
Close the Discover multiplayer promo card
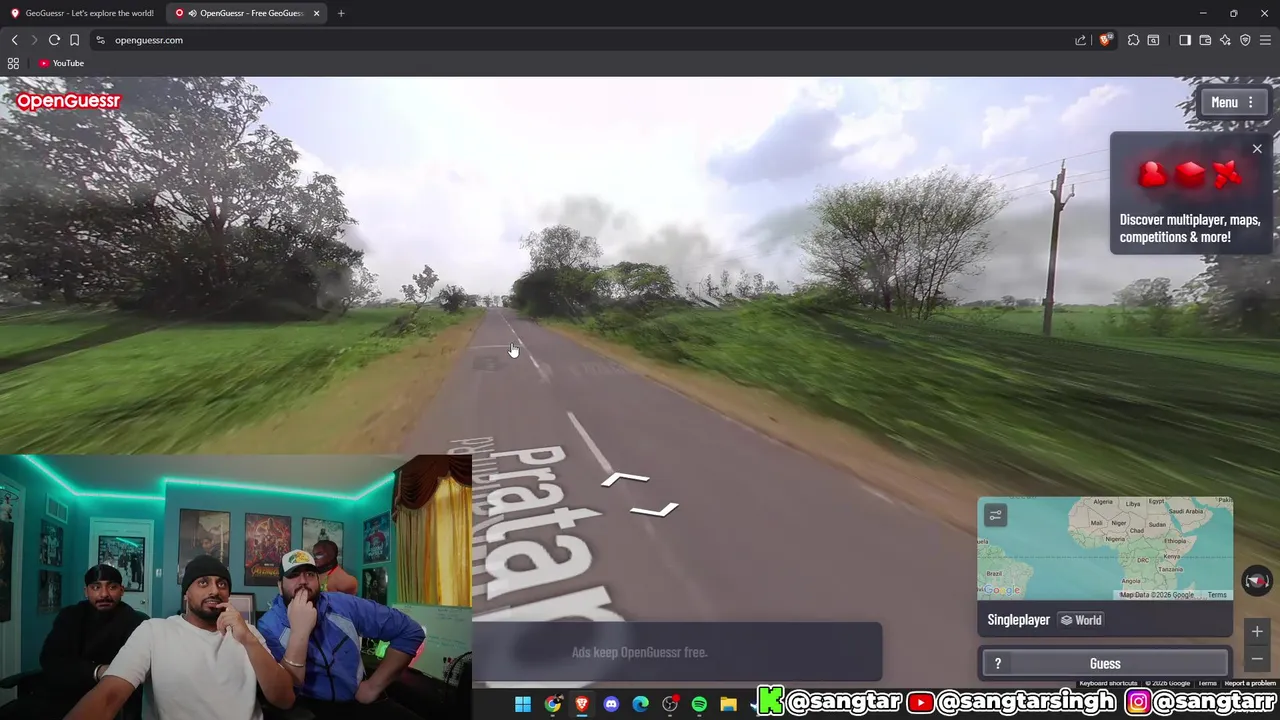1257,149
